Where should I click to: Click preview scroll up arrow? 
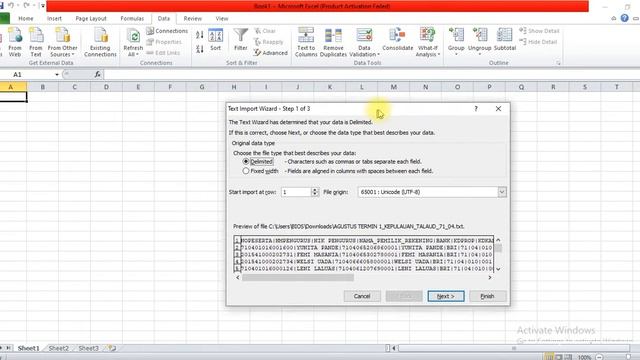tap(498, 240)
